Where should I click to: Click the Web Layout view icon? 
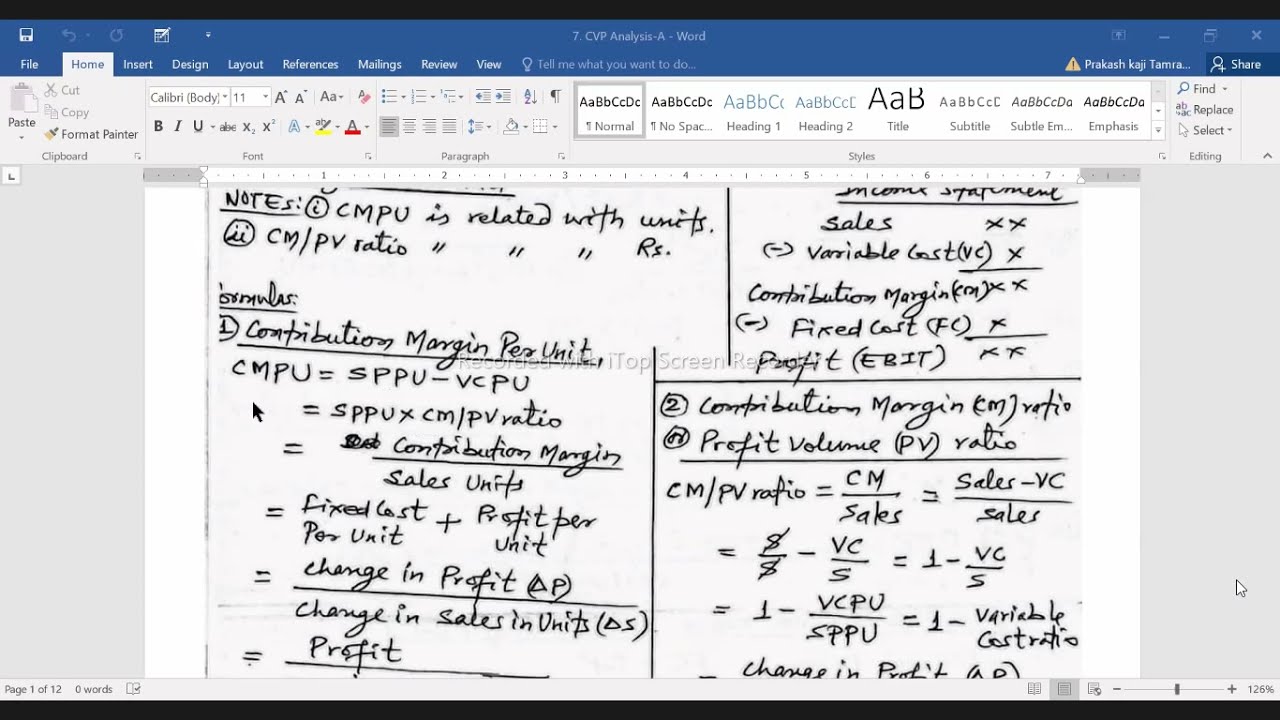[x=1094, y=689]
